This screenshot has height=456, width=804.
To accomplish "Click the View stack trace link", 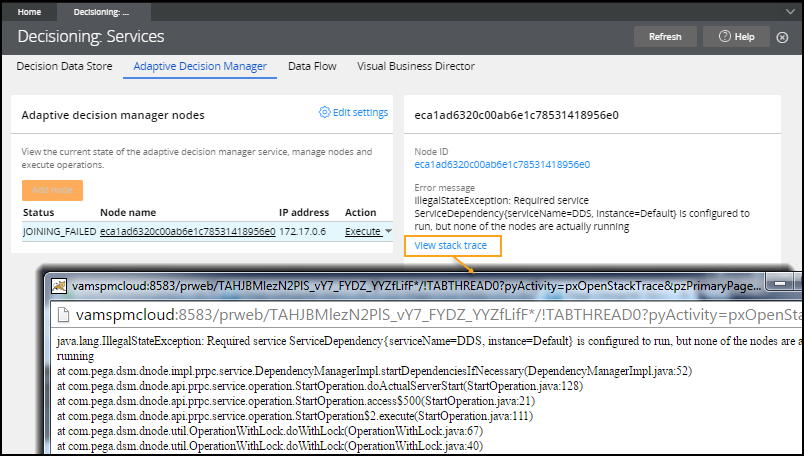I will (451, 245).
